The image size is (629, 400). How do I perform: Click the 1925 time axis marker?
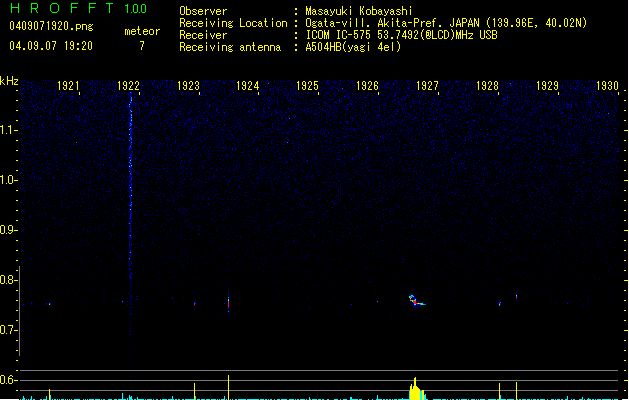point(307,85)
